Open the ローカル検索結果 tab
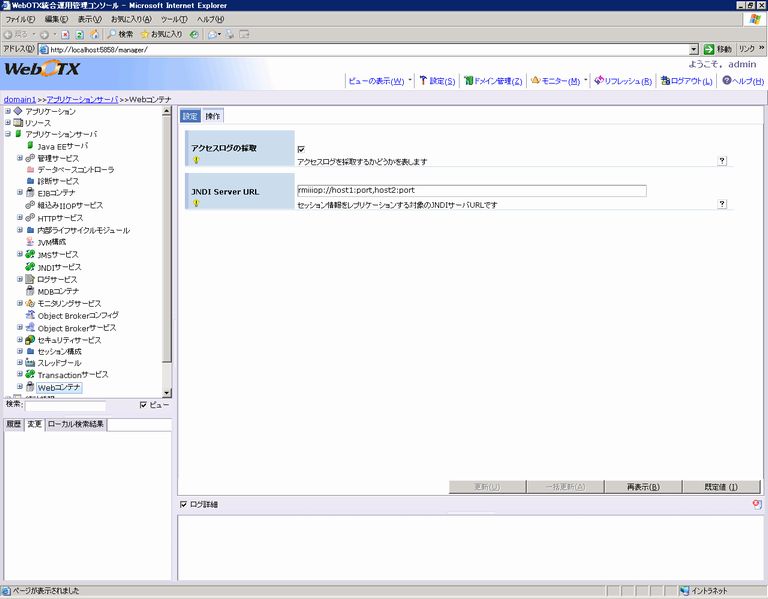Screen dimensions: 768x599 coord(76,425)
